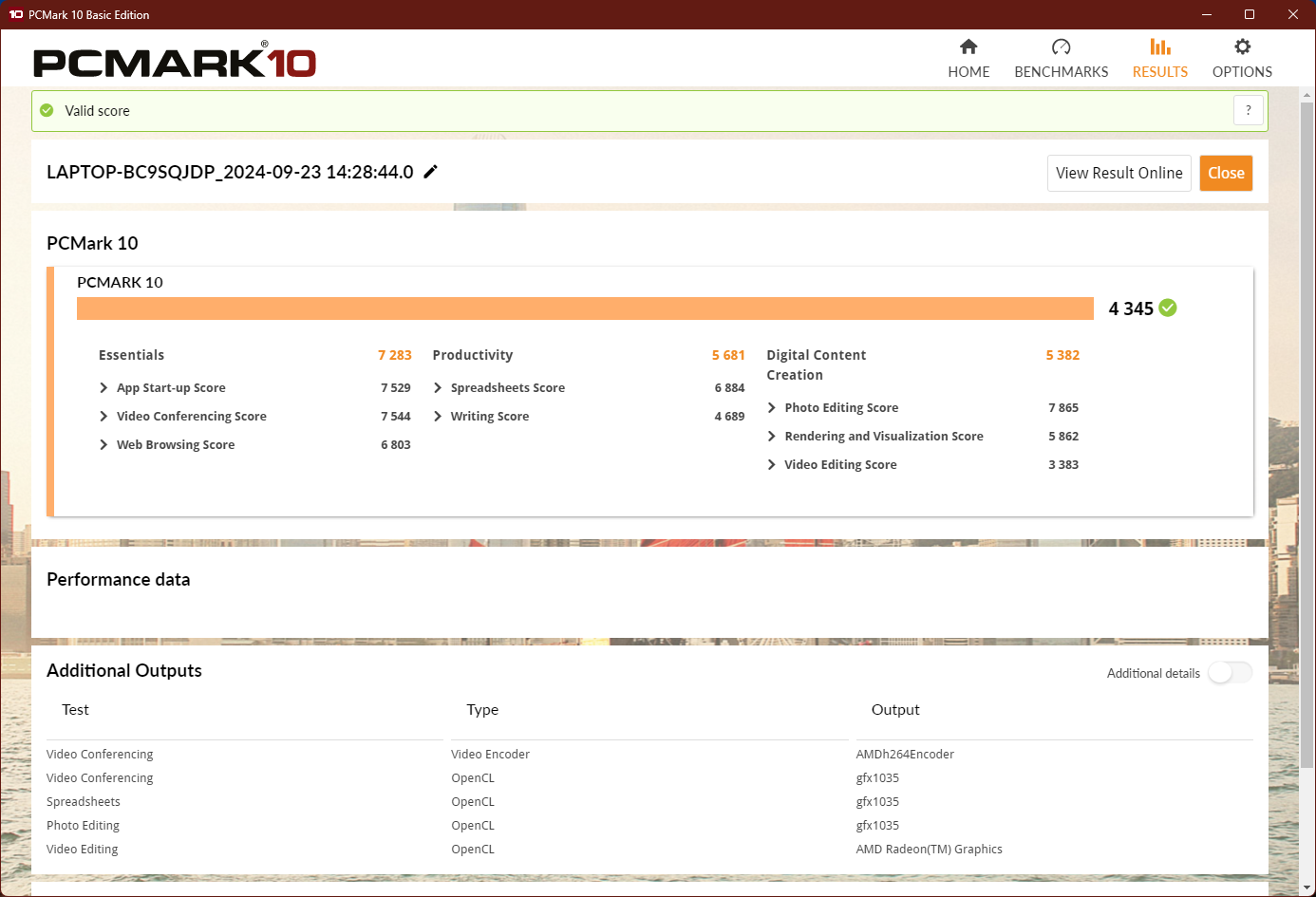Expand the Spreadsheets Score row
Image resolution: width=1316 pixels, height=897 pixels.
438,388
